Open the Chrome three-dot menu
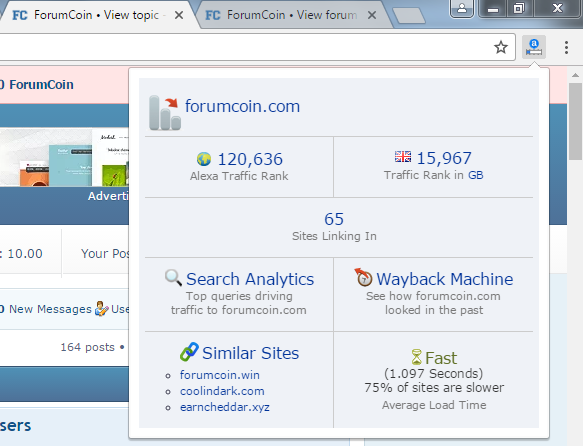The width and height of the screenshot is (583, 446). (566, 47)
